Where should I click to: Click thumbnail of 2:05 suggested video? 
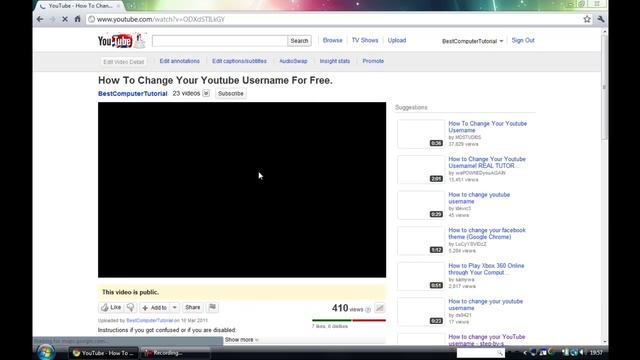pos(421,169)
